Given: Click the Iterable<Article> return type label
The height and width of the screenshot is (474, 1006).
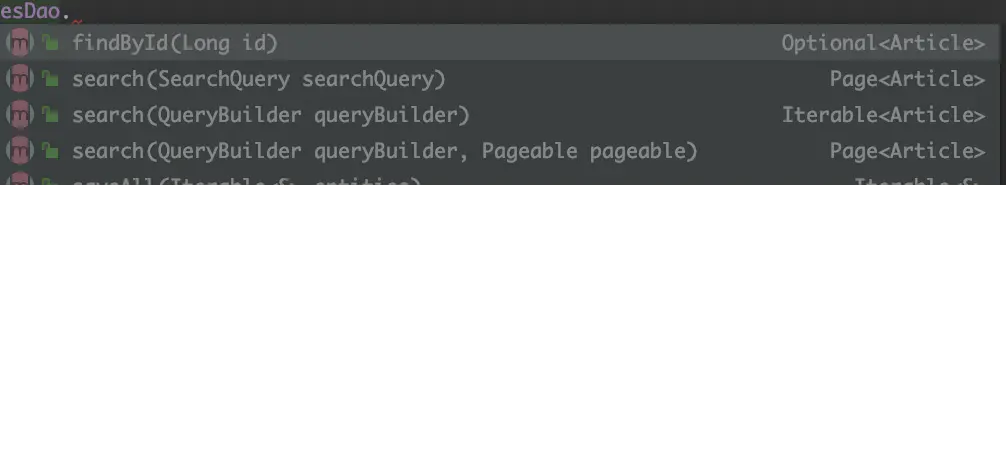Looking at the screenshot, I should [883, 115].
